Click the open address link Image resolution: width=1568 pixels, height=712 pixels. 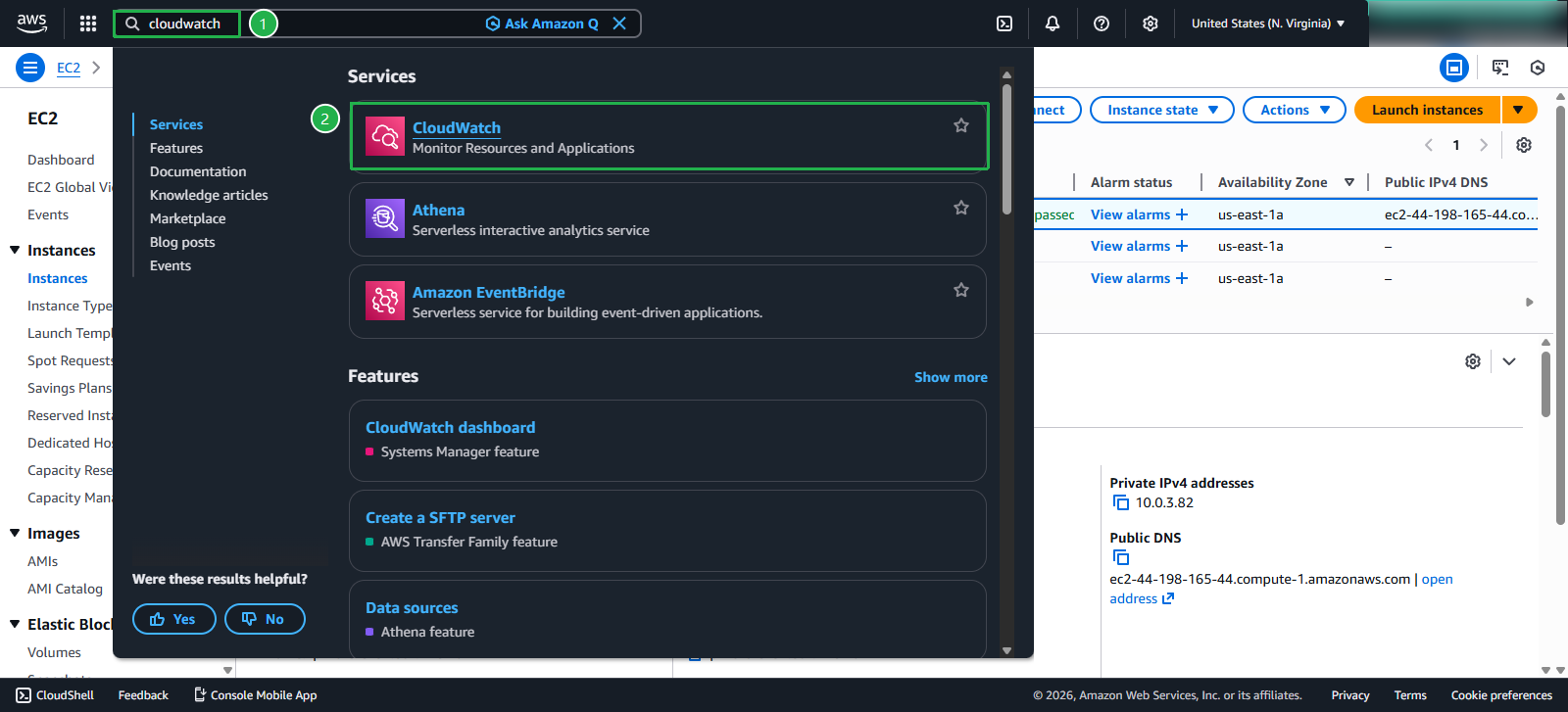[x=1281, y=589]
